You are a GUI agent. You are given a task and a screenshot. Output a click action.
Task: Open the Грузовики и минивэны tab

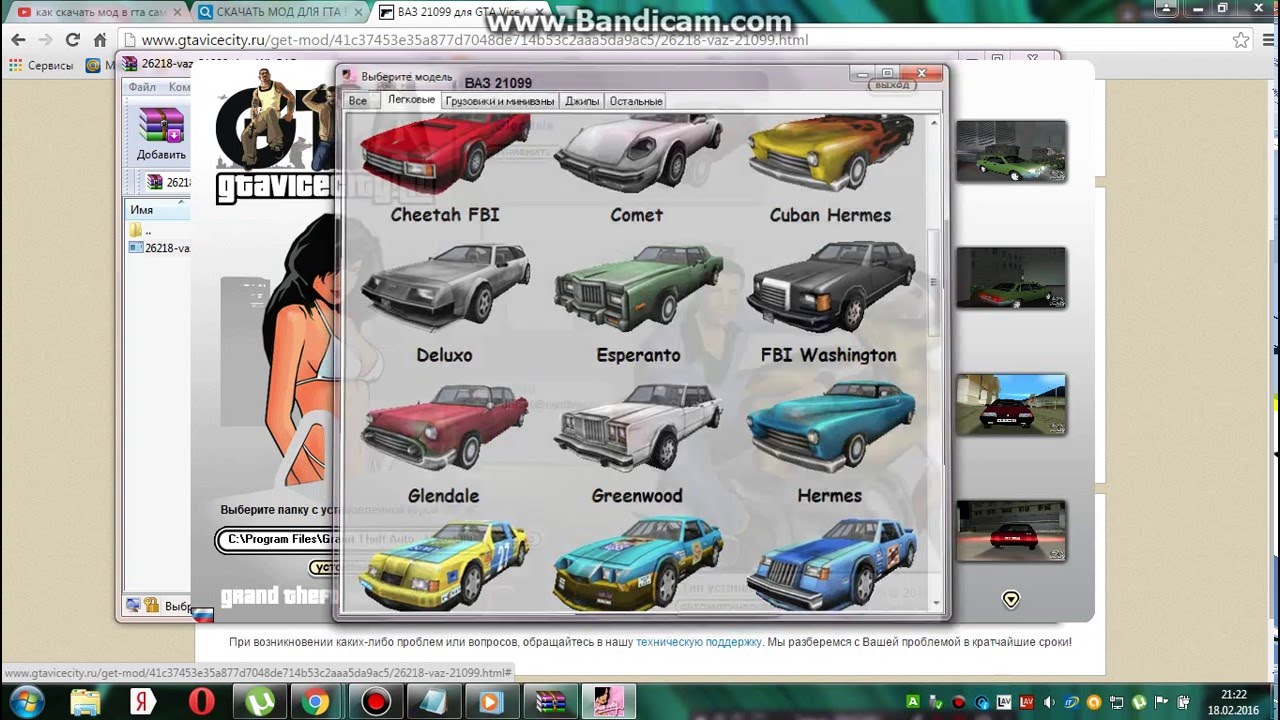500,101
